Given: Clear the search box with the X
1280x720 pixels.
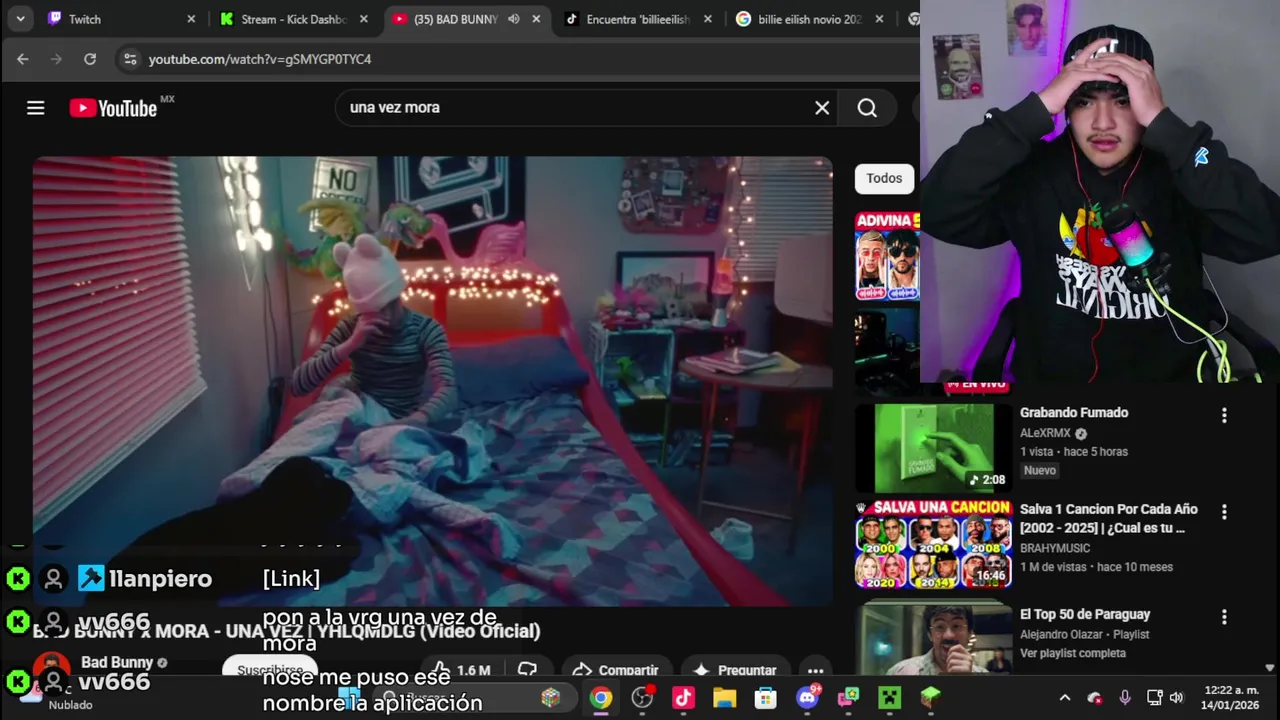Looking at the screenshot, I should (822, 108).
